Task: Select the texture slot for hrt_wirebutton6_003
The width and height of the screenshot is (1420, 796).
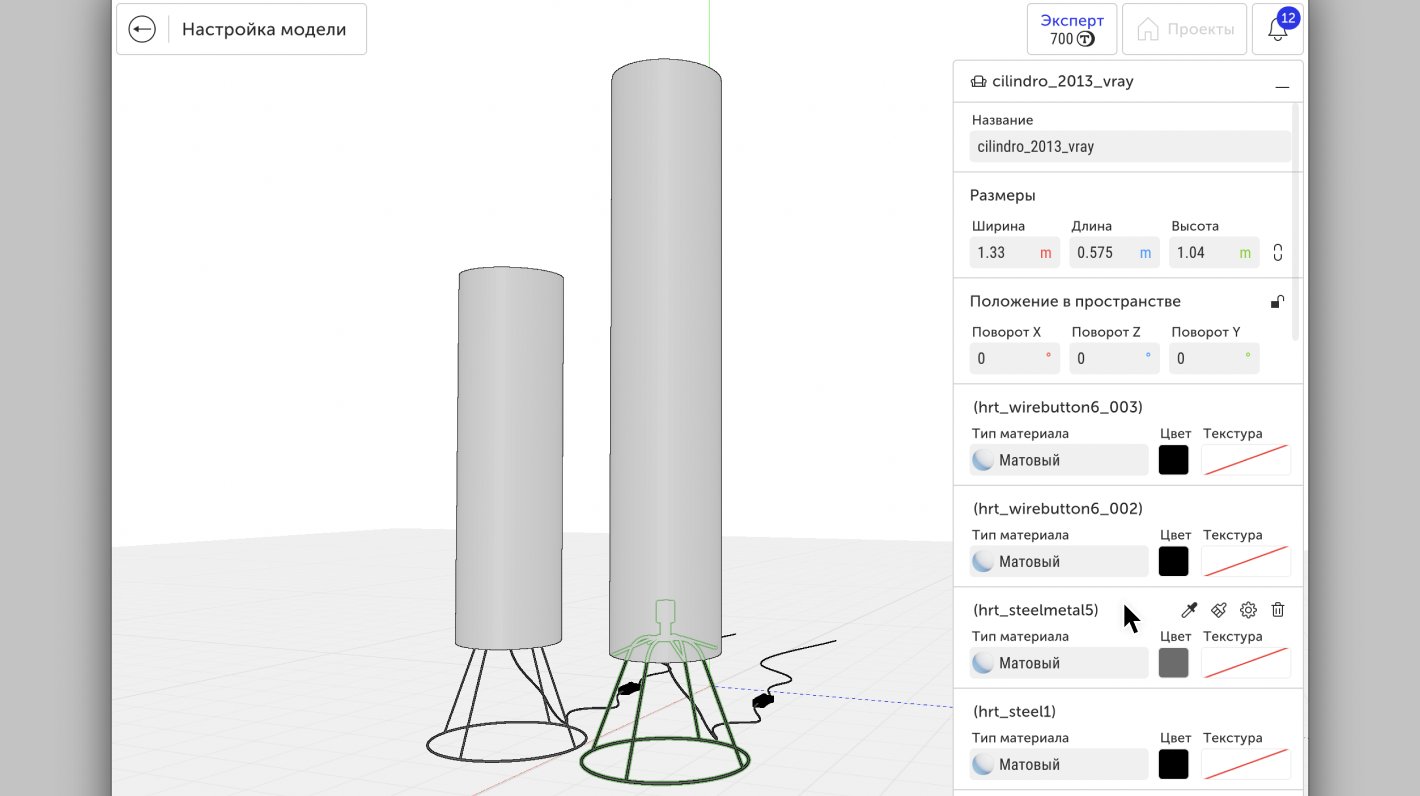Action: [x=1245, y=460]
